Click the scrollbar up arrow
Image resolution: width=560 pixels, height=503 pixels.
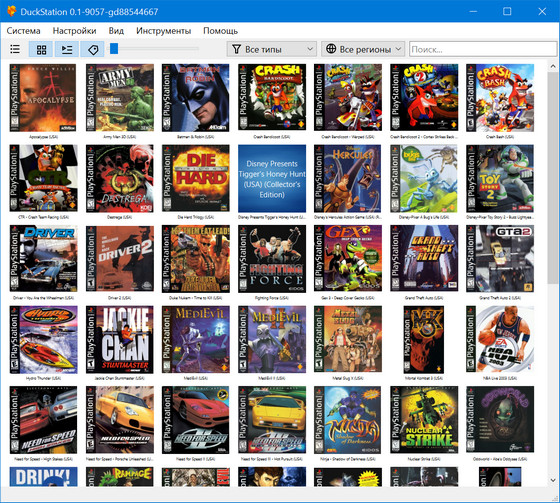[553, 66]
